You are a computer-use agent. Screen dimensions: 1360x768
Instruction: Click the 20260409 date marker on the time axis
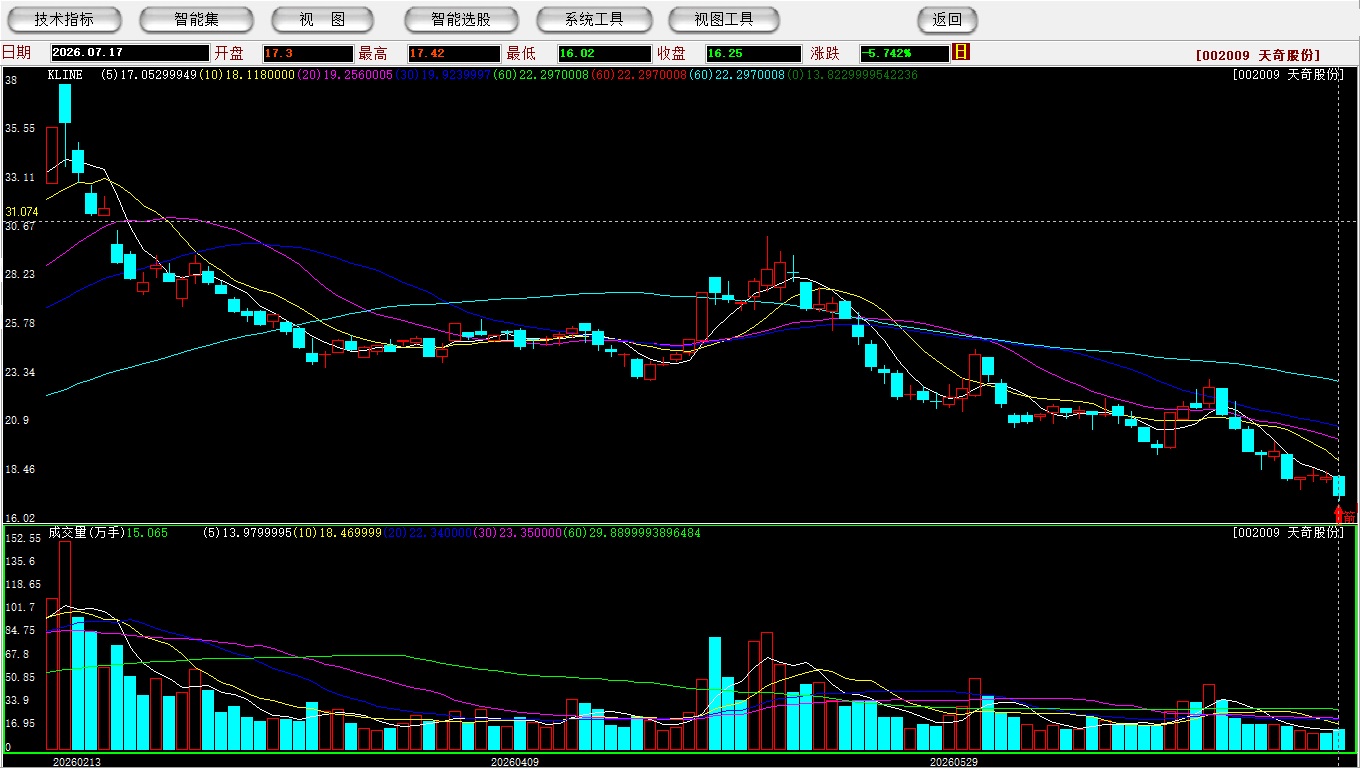(x=515, y=761)
